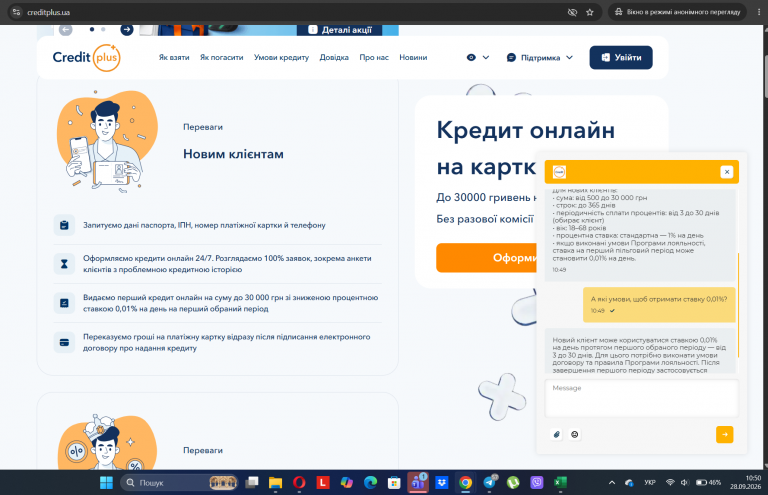Viewport: 768px width, 495px height.
Task: Click the chat scrollbar
Action: (x=738, y=305)
